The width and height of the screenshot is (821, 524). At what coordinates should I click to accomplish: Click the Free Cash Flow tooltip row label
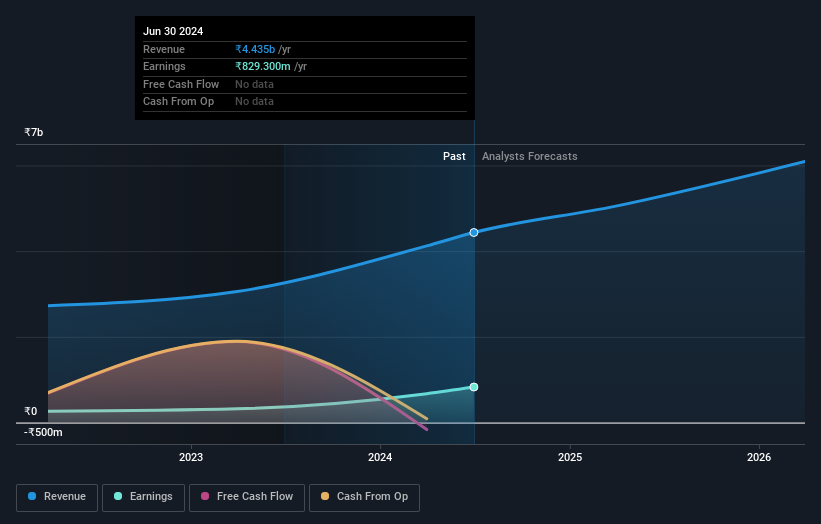pos(181,84)
